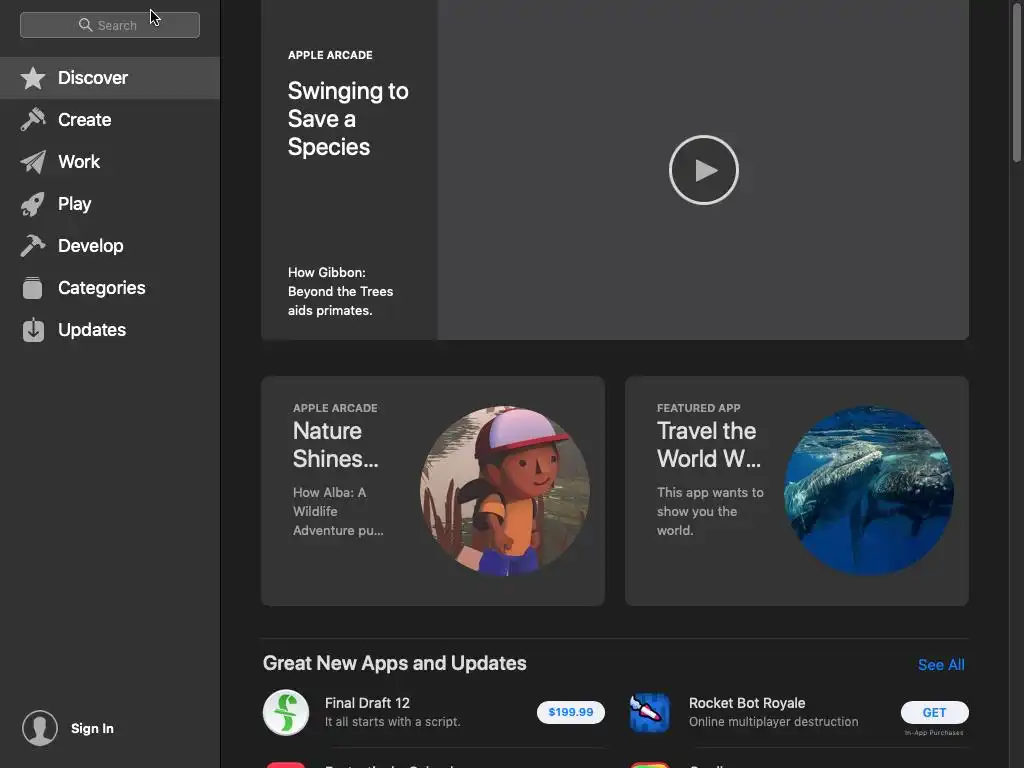Click the Categories box icon

coord(33,288)
